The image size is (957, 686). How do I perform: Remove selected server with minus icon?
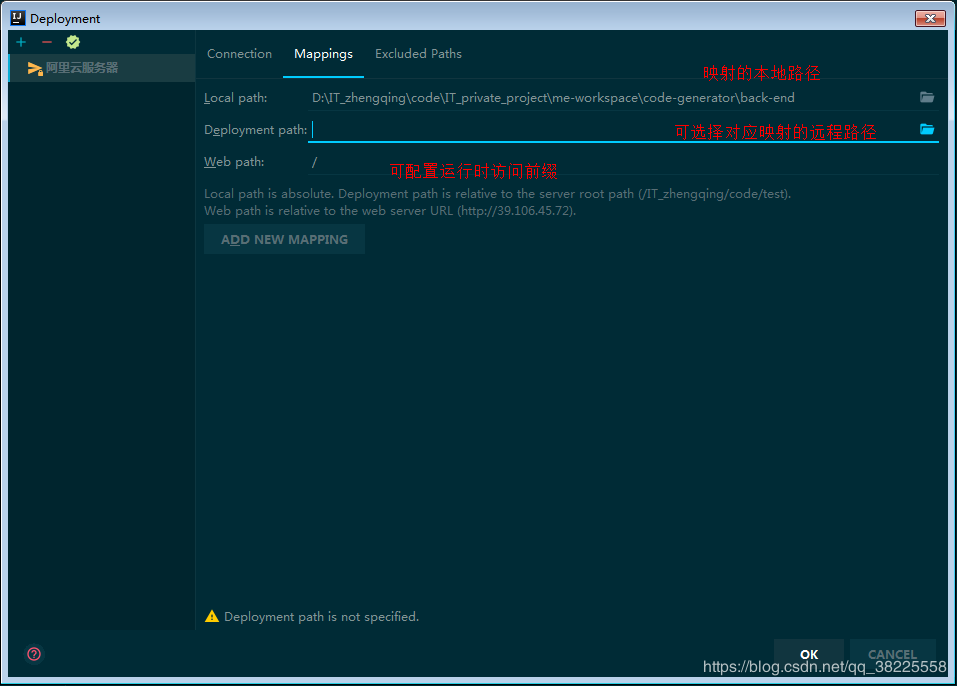pyautogui.click(x=47, y=42)
